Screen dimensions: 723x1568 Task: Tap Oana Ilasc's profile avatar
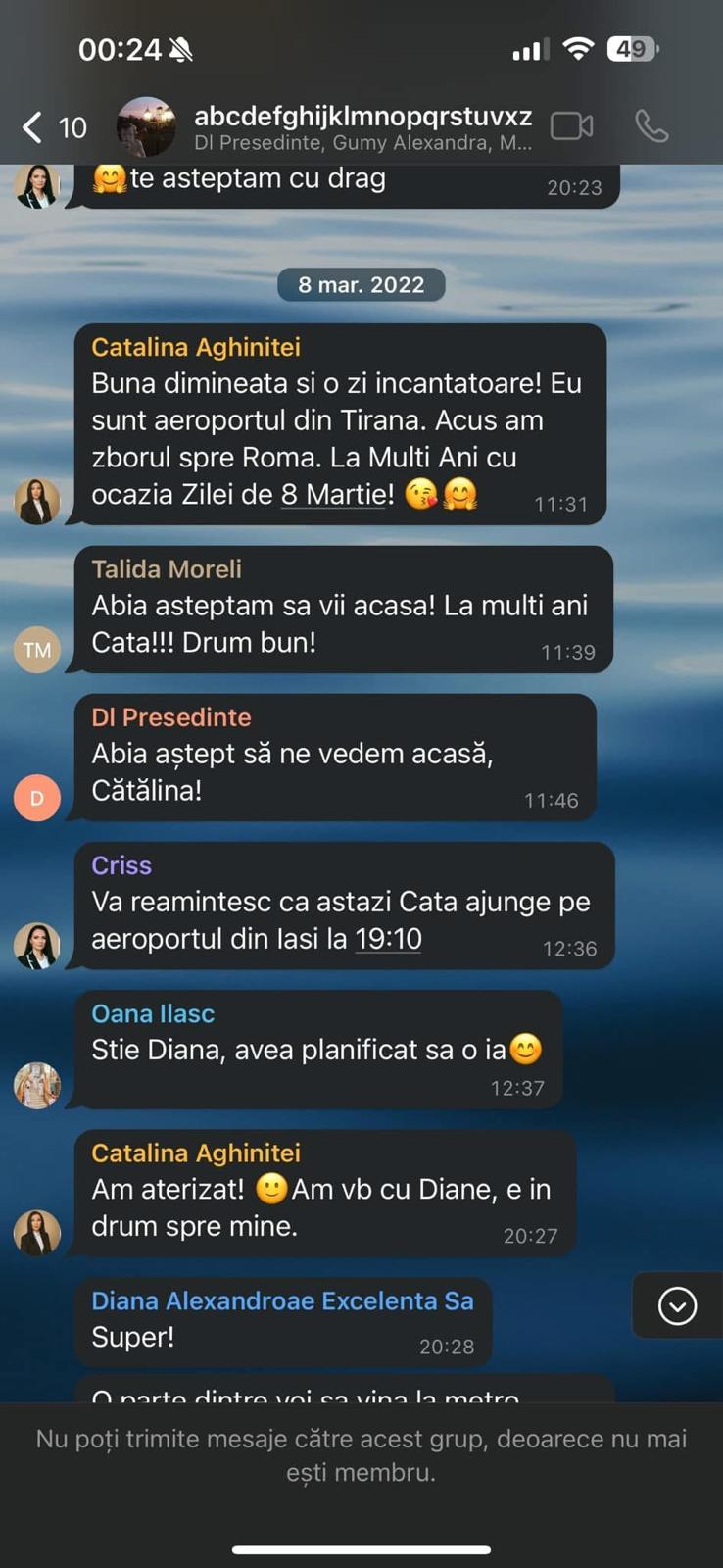[x=37, y=1086]
